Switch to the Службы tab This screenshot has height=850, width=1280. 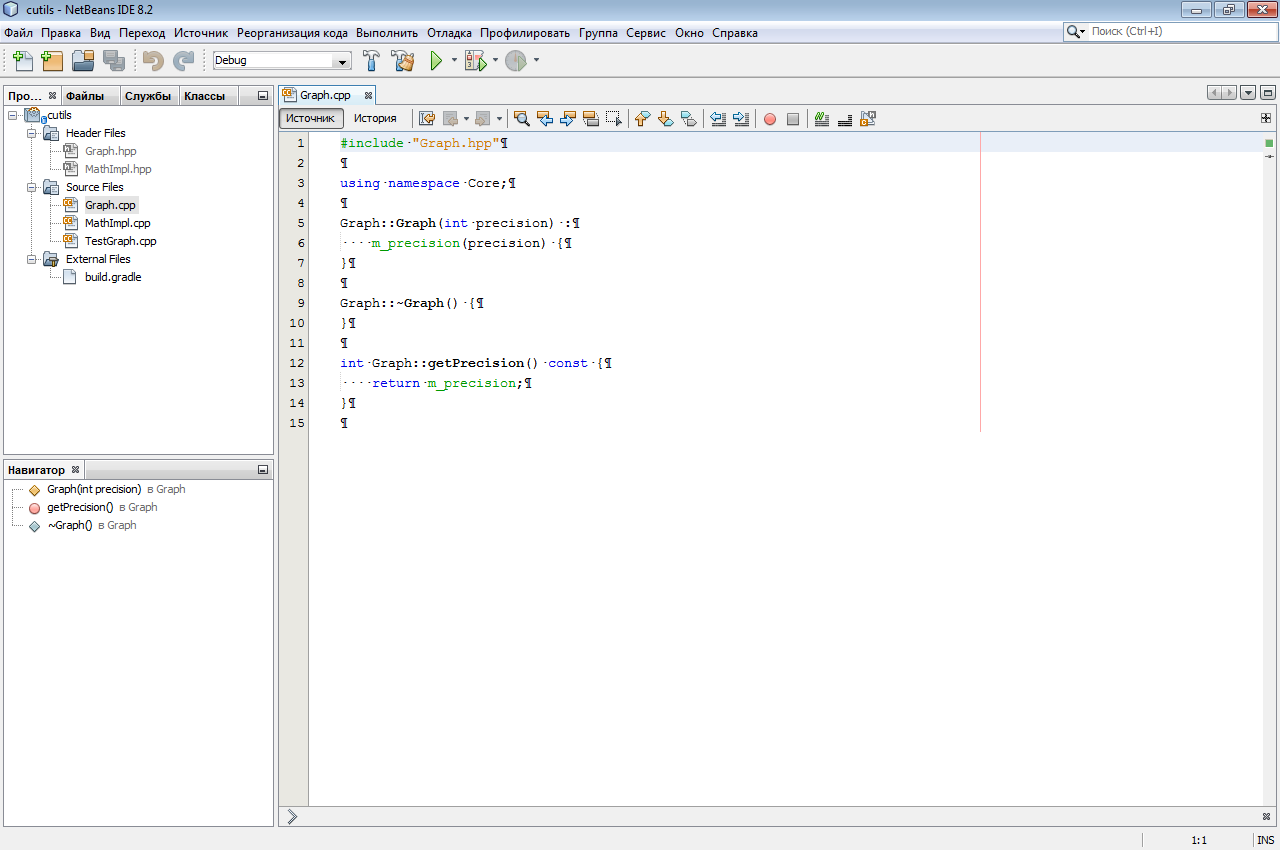[x=148, y=97]
